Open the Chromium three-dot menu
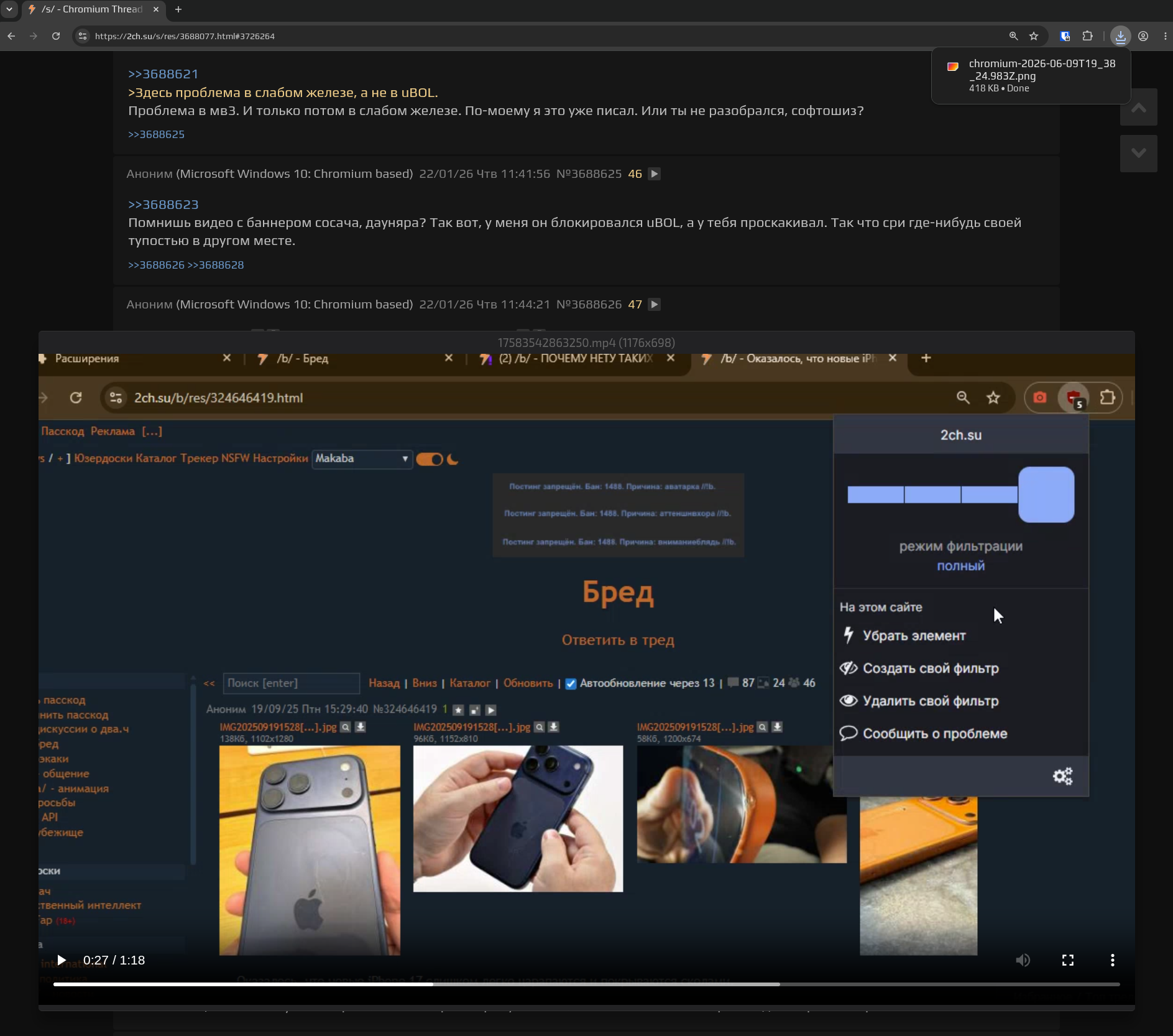This screenshot has height=1036, width=1173. 1165,36
